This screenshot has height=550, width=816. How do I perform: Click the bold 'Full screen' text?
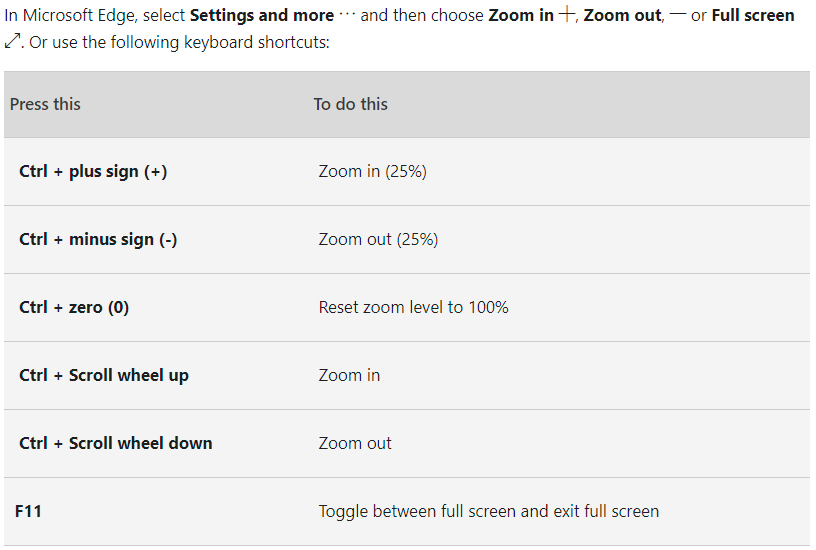click(x=753, y=15)
